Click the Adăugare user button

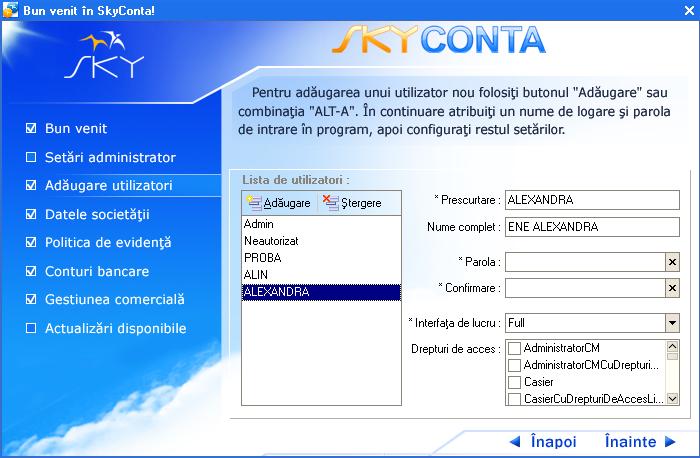click(279, 203)
